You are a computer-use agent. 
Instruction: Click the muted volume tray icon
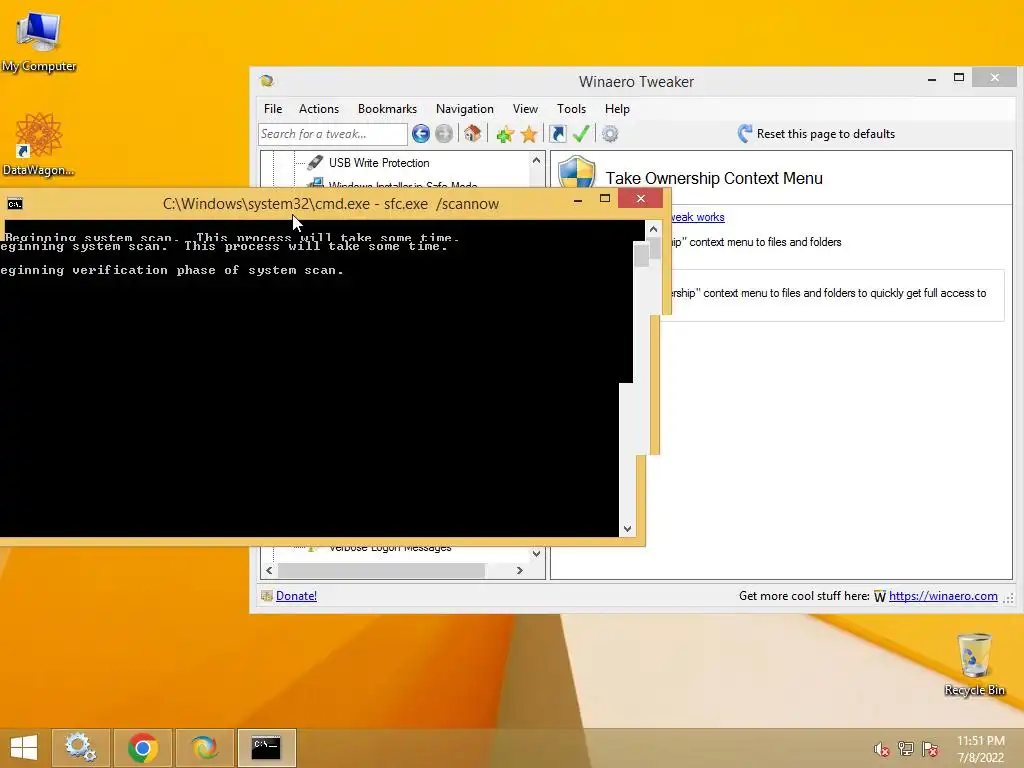point(882,749)
